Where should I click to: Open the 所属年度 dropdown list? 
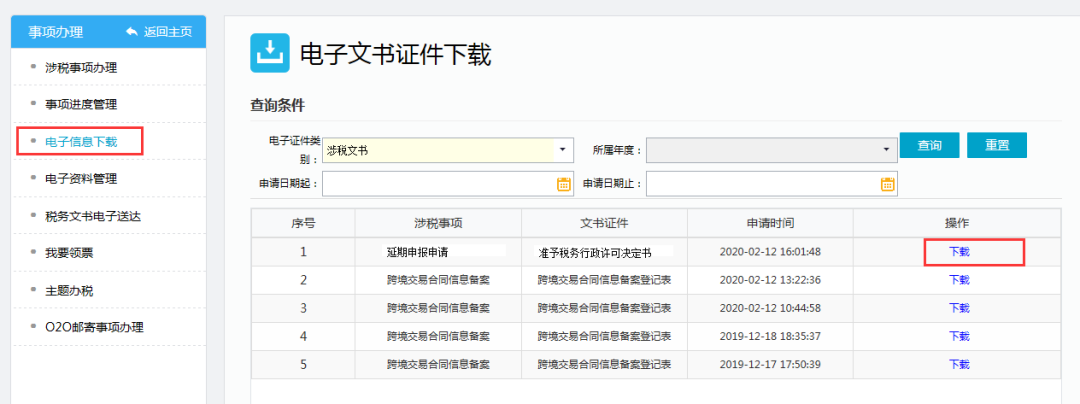(886, 150)
